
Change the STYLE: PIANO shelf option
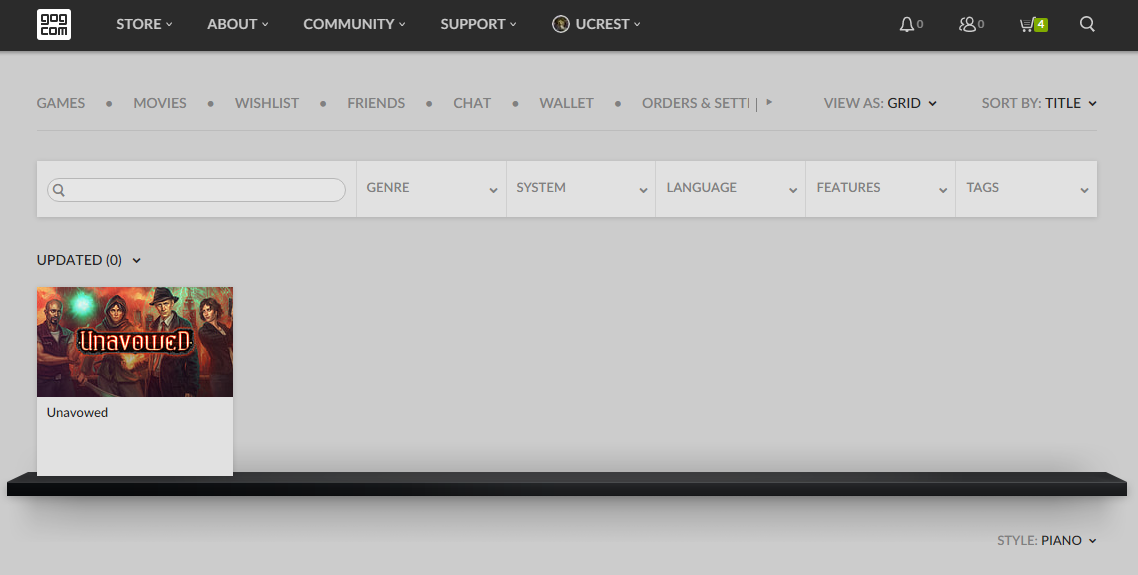pyautogui.click(x=1047, y=540)
